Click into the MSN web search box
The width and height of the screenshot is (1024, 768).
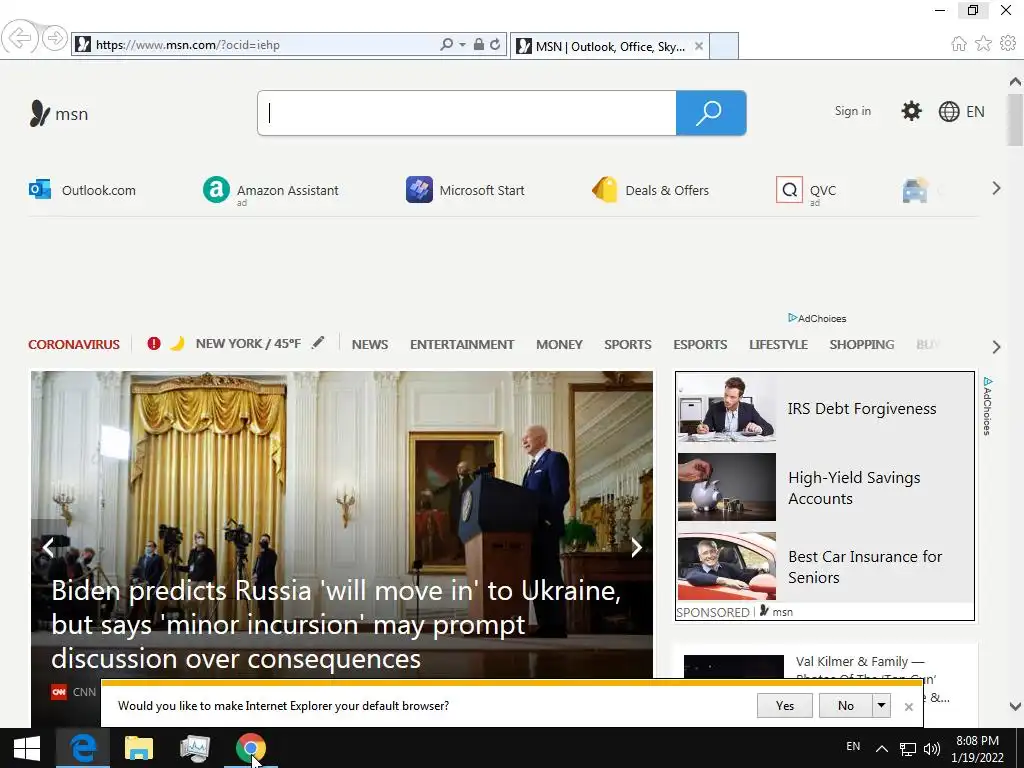pyautogui.click(x=466, y=113)
